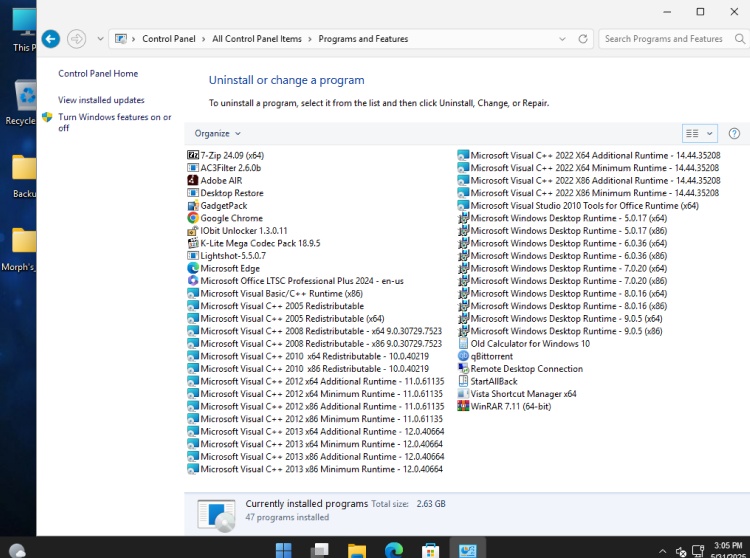The image size is (750, 558).
Task: Select Microsoft Windows Desktop Runtime - 5.0.17 (x64)
Action: (562, 218)
